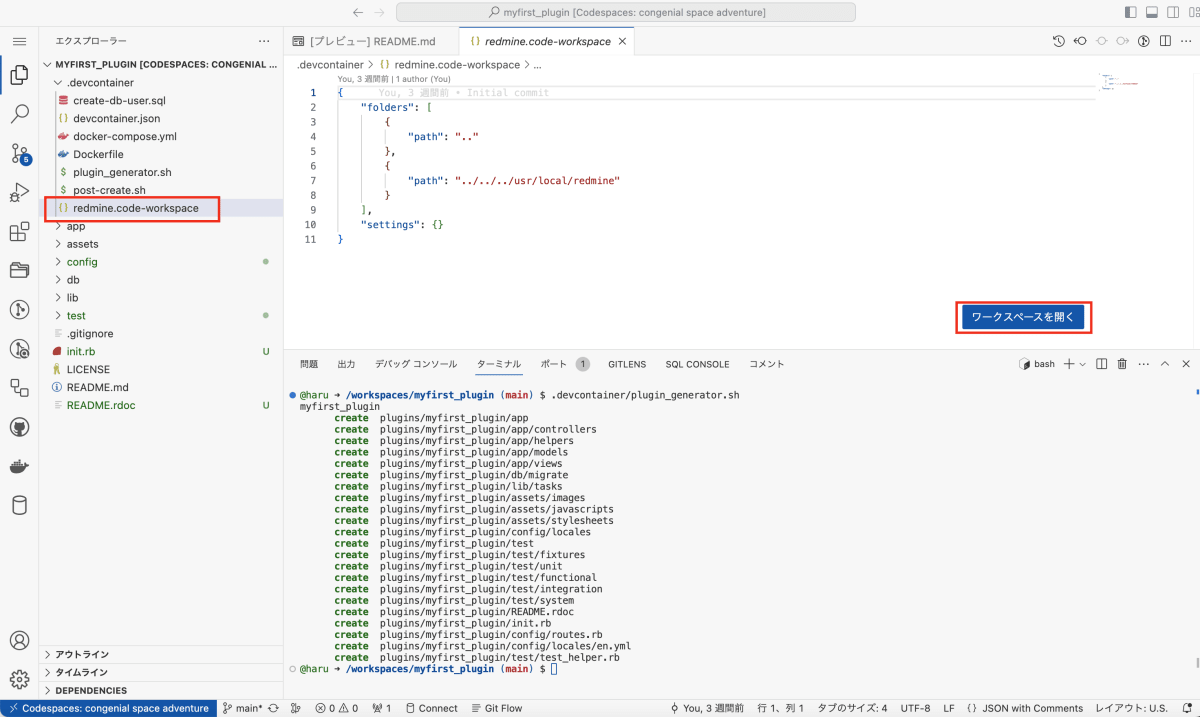
Task: Expand the assets folder
Action: point(162,244)
